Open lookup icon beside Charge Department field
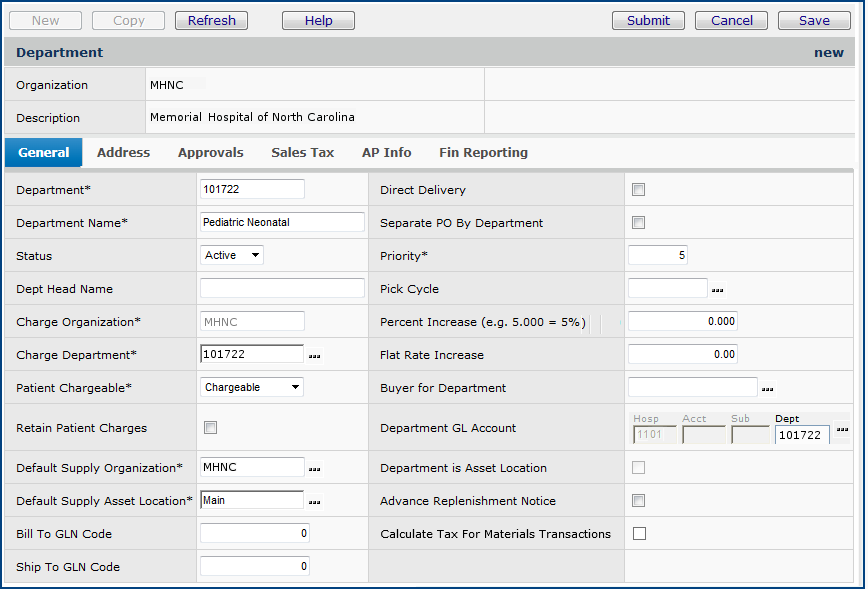 pos(316,356)
